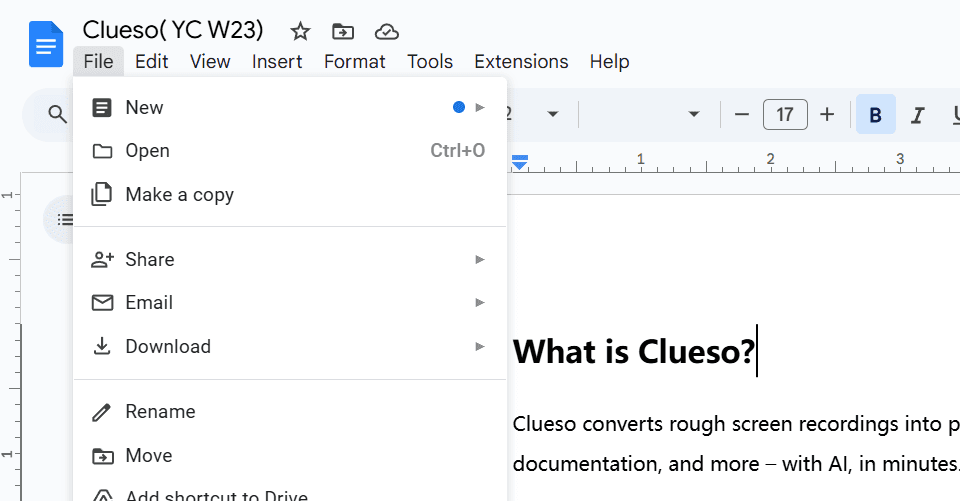Open the File menu
Image resolution: width=960 pixels, height=501 pixels.
(x=99, y=62)
